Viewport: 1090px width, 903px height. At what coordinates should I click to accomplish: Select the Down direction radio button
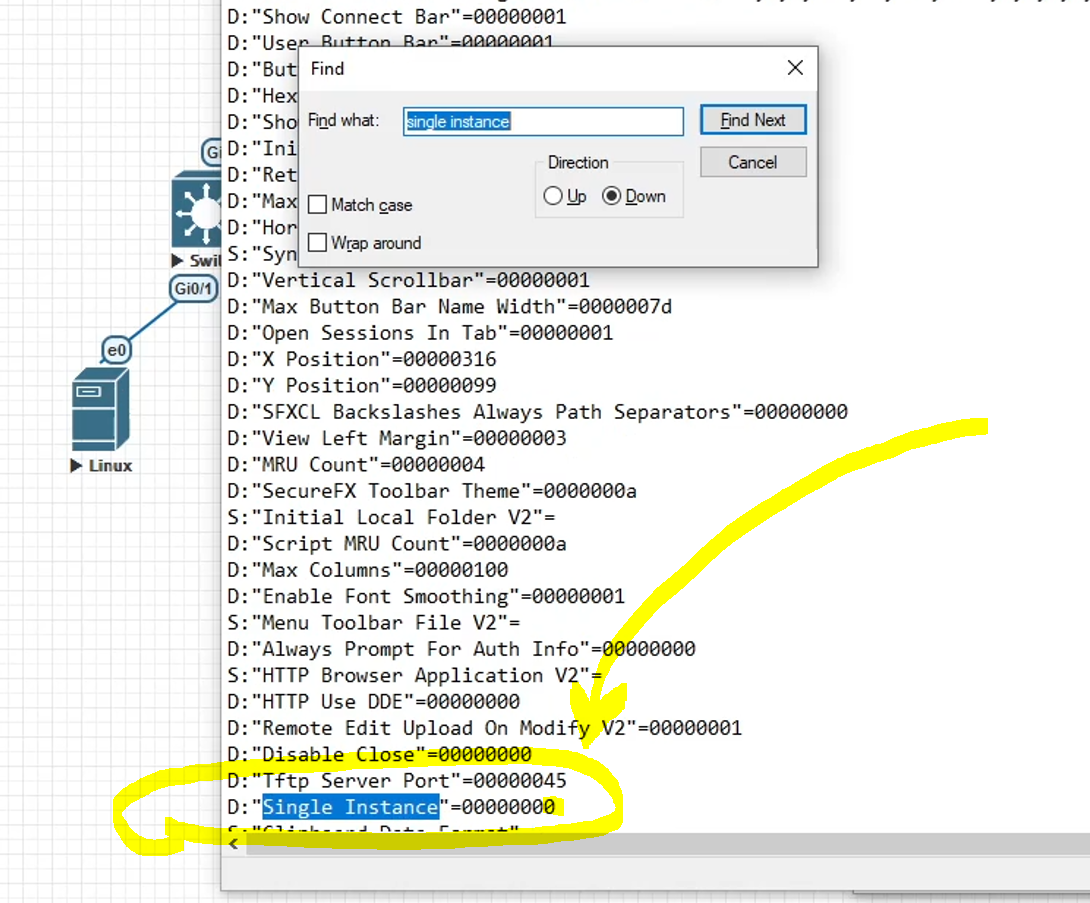pyautogui.click(x=612, y=197)
